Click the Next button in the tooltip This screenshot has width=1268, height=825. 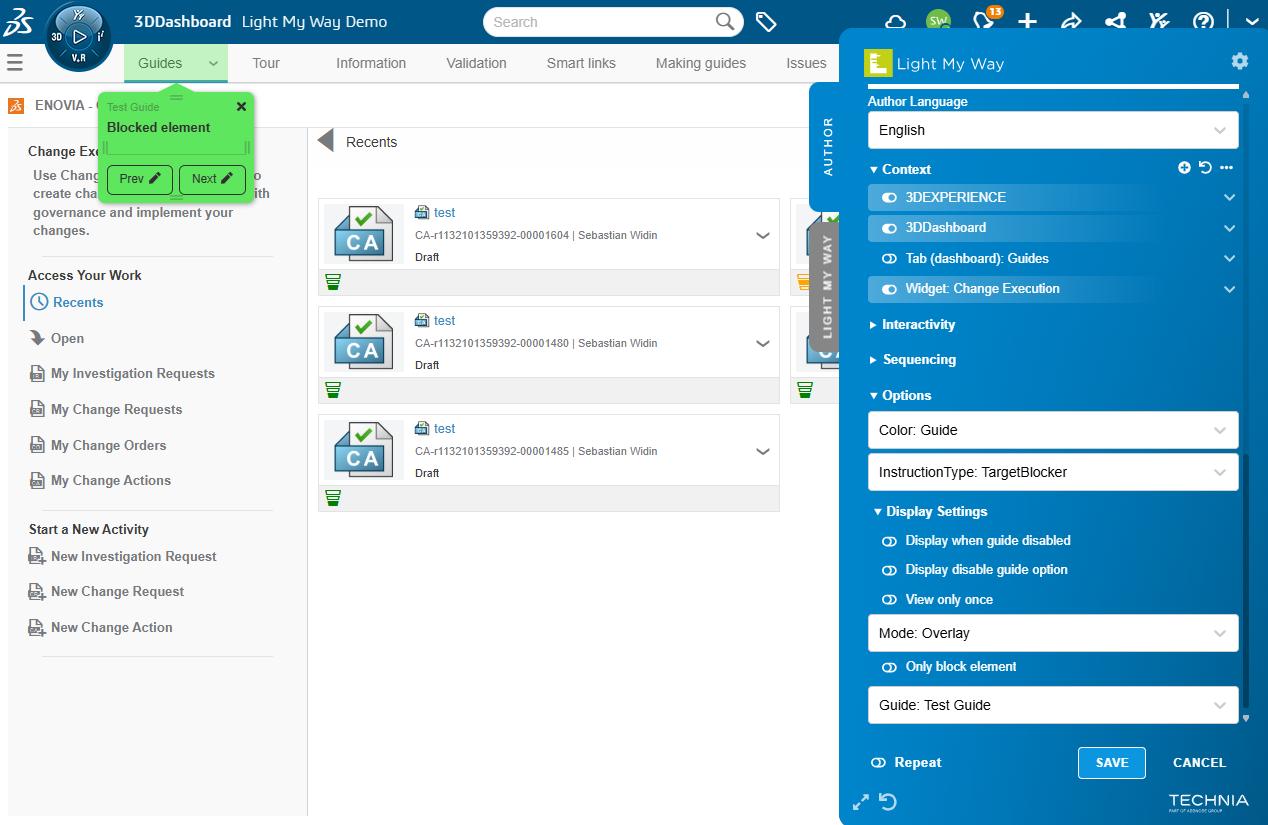212,179
